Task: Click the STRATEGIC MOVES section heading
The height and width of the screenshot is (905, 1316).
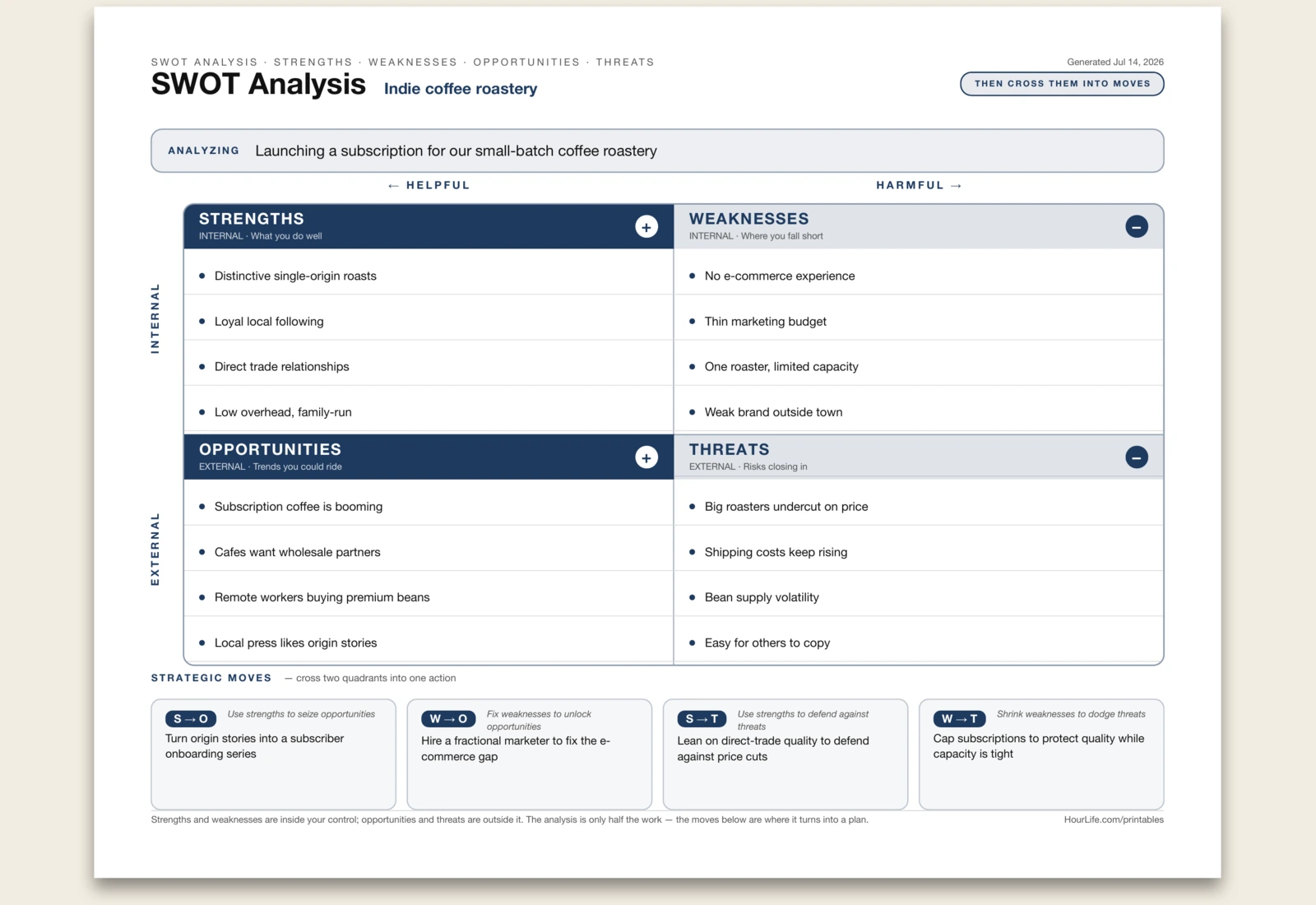Action: click(211, 678)
